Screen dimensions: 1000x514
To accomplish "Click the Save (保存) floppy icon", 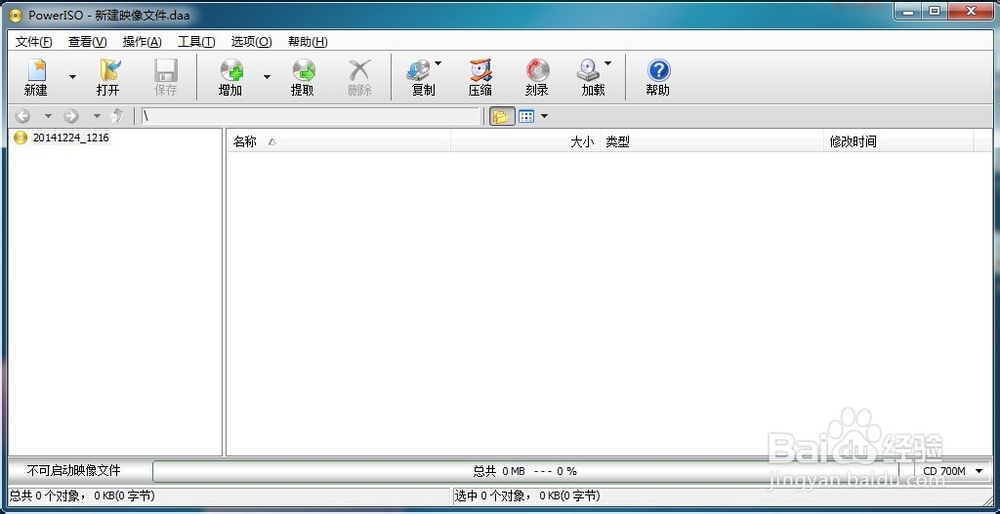I will click(x=166, y=70).
